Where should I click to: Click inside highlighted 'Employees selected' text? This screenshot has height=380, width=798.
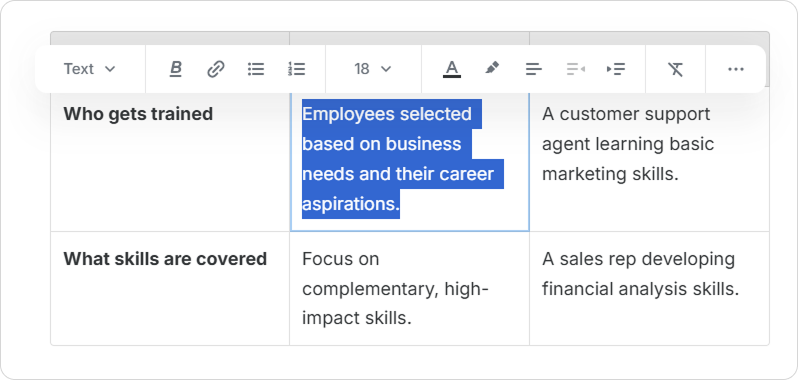click(x=387, y=114)
